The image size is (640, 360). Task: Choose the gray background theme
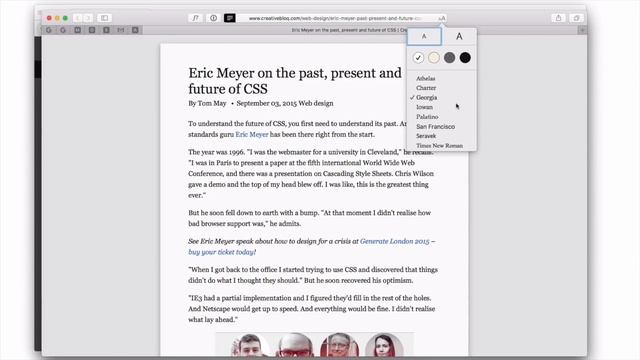[x=449, y=58]
